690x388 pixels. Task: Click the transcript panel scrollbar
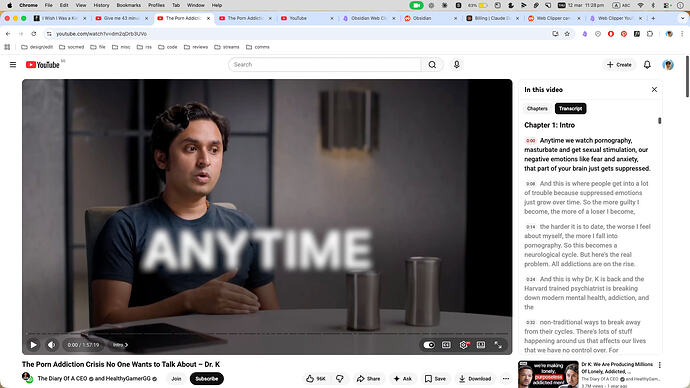point(660,121)
